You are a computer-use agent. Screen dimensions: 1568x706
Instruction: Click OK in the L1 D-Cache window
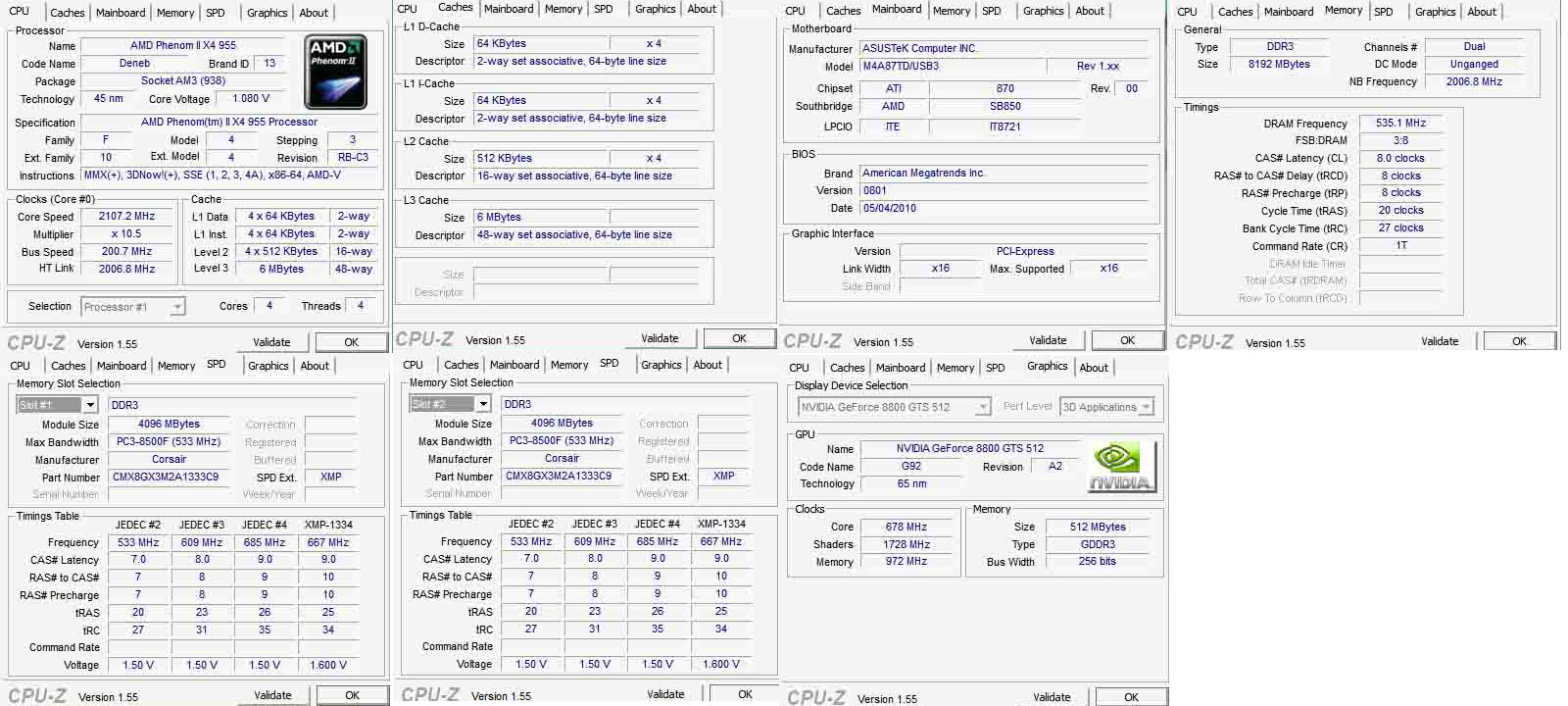pyautogui.click(x=740, y=338)
